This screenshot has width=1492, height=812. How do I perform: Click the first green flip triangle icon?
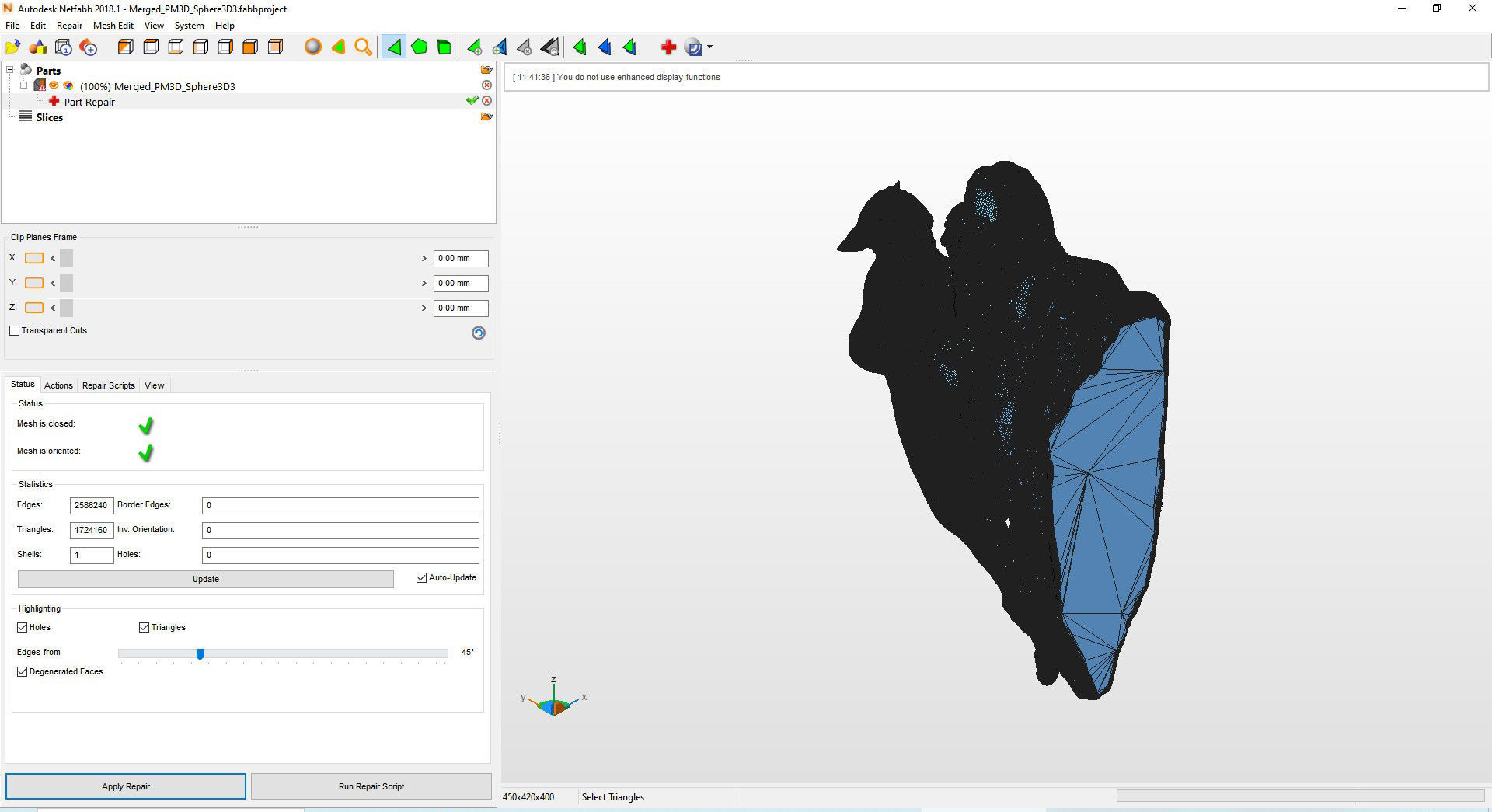click(x=580, y=47)
